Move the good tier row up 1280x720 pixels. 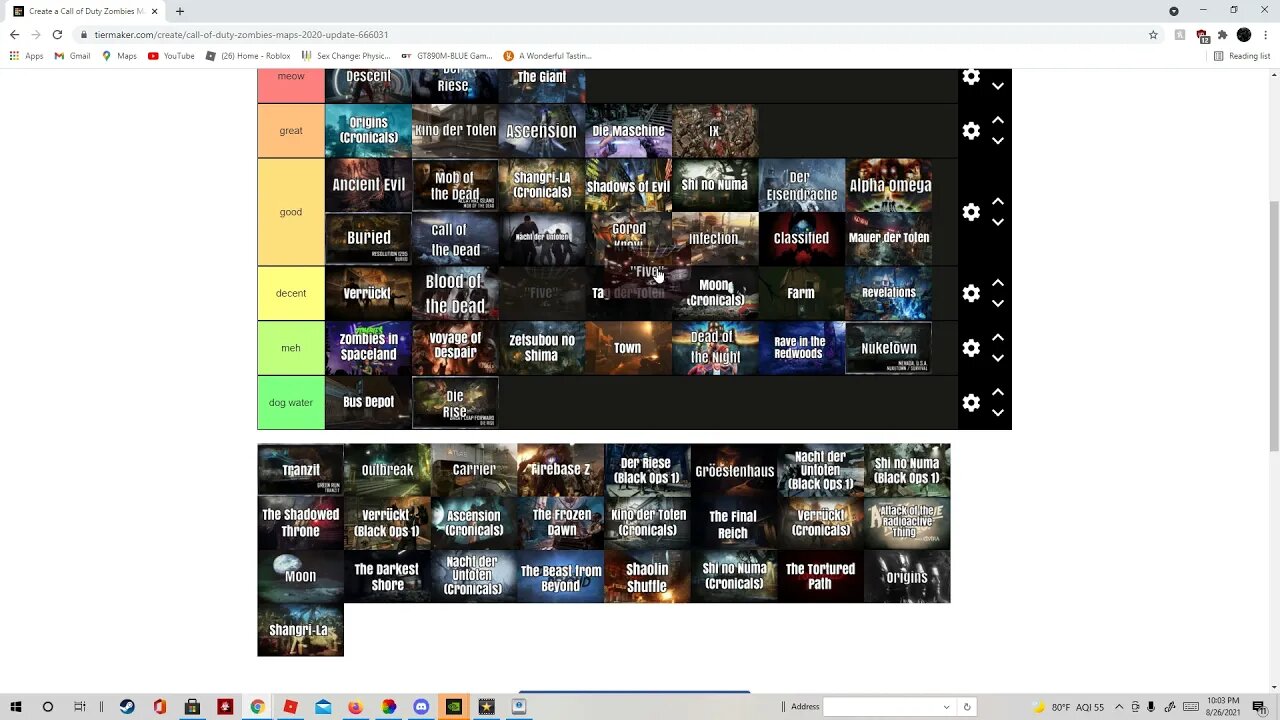[998, 201]
